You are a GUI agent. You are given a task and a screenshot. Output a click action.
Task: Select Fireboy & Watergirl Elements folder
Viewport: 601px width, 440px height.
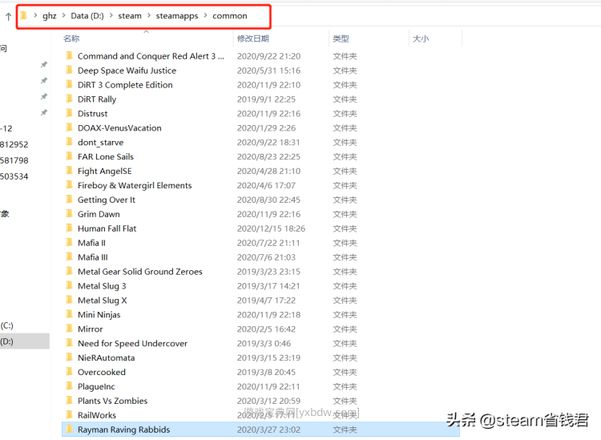click(135, 185)
